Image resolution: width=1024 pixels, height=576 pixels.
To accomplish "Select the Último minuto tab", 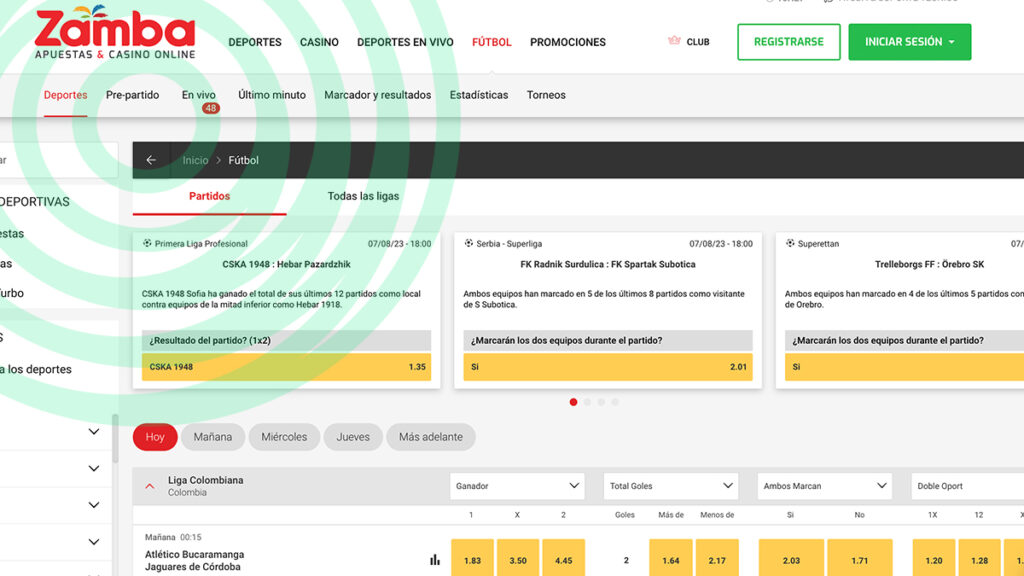I will pyautogui.click(x=272, y=95).
